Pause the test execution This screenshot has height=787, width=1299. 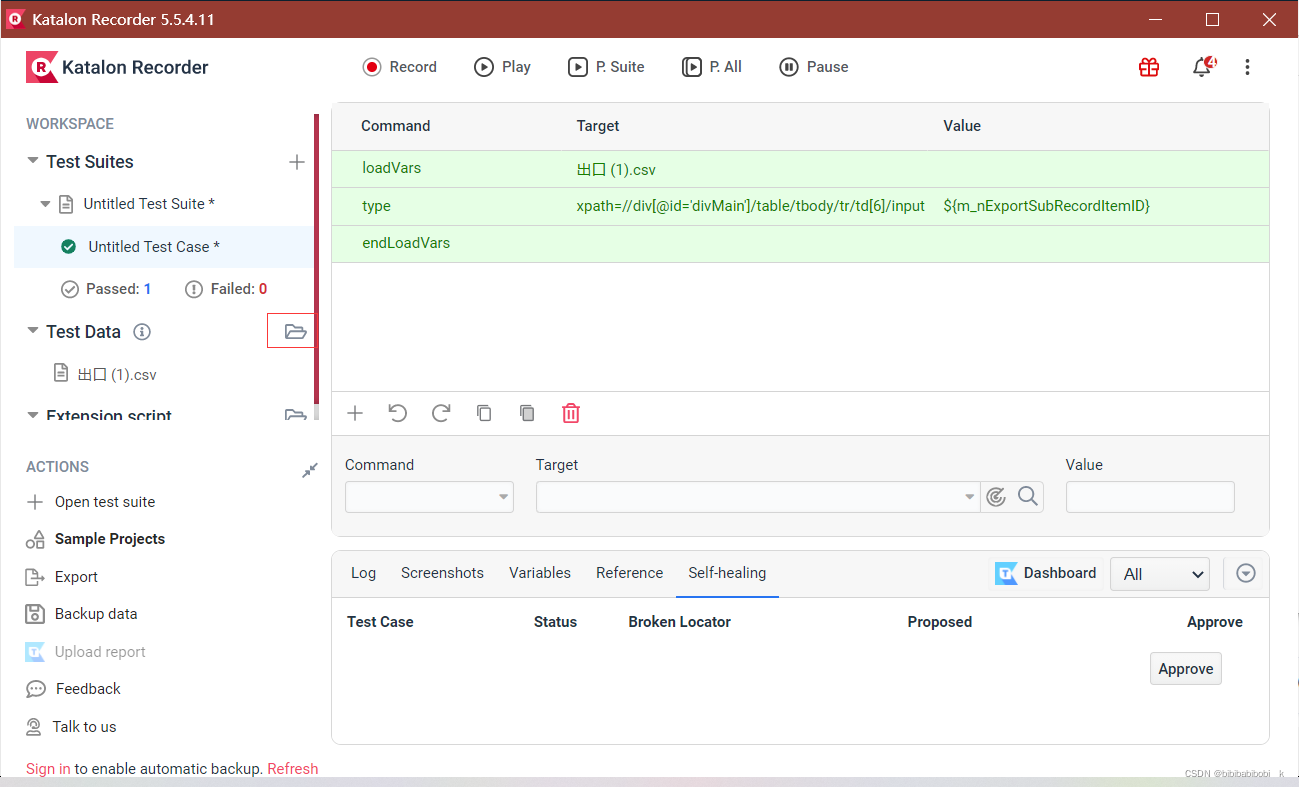pos(814,67)
